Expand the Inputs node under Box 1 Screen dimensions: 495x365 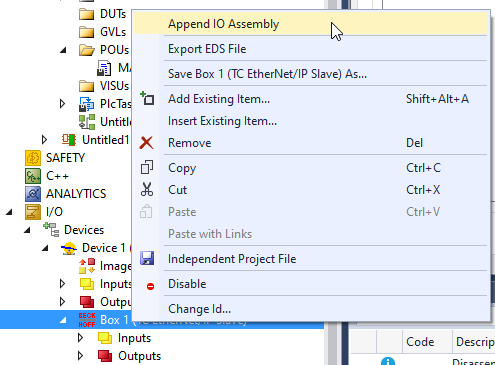[80, 338]
